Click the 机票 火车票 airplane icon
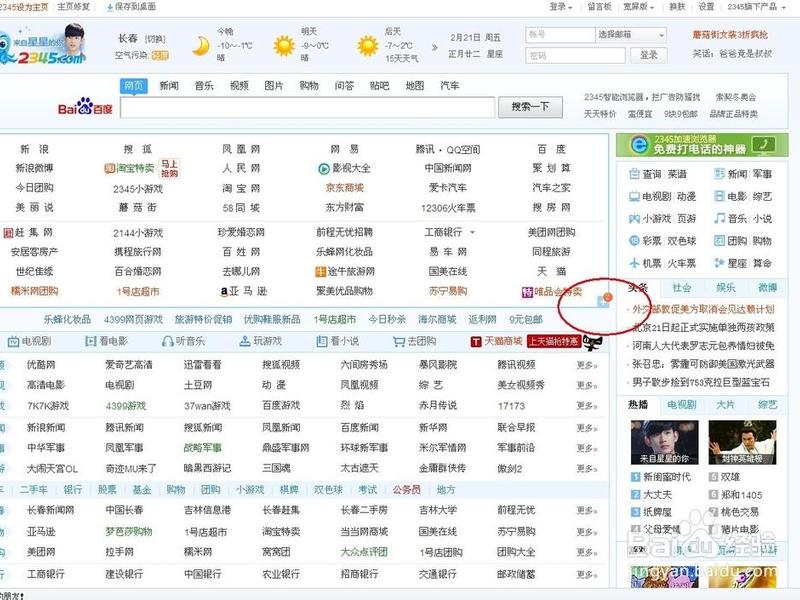Viewport: 800px width, 600px height. [634, 263]
